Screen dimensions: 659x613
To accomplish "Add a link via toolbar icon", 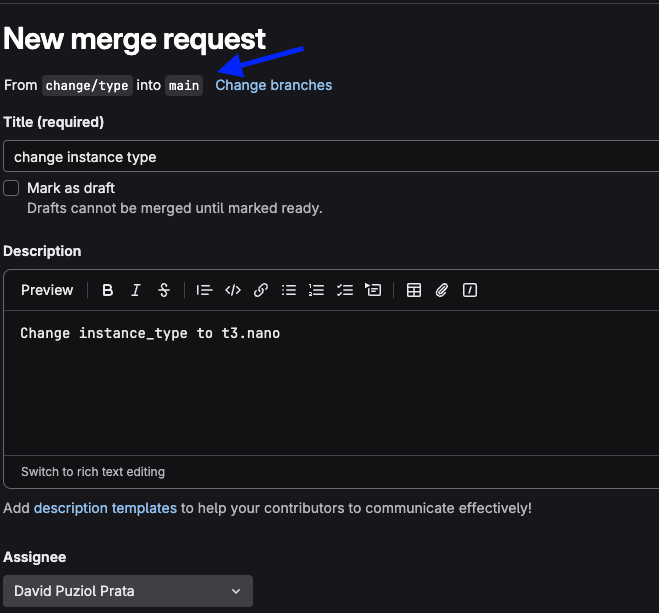I will 261,290.
